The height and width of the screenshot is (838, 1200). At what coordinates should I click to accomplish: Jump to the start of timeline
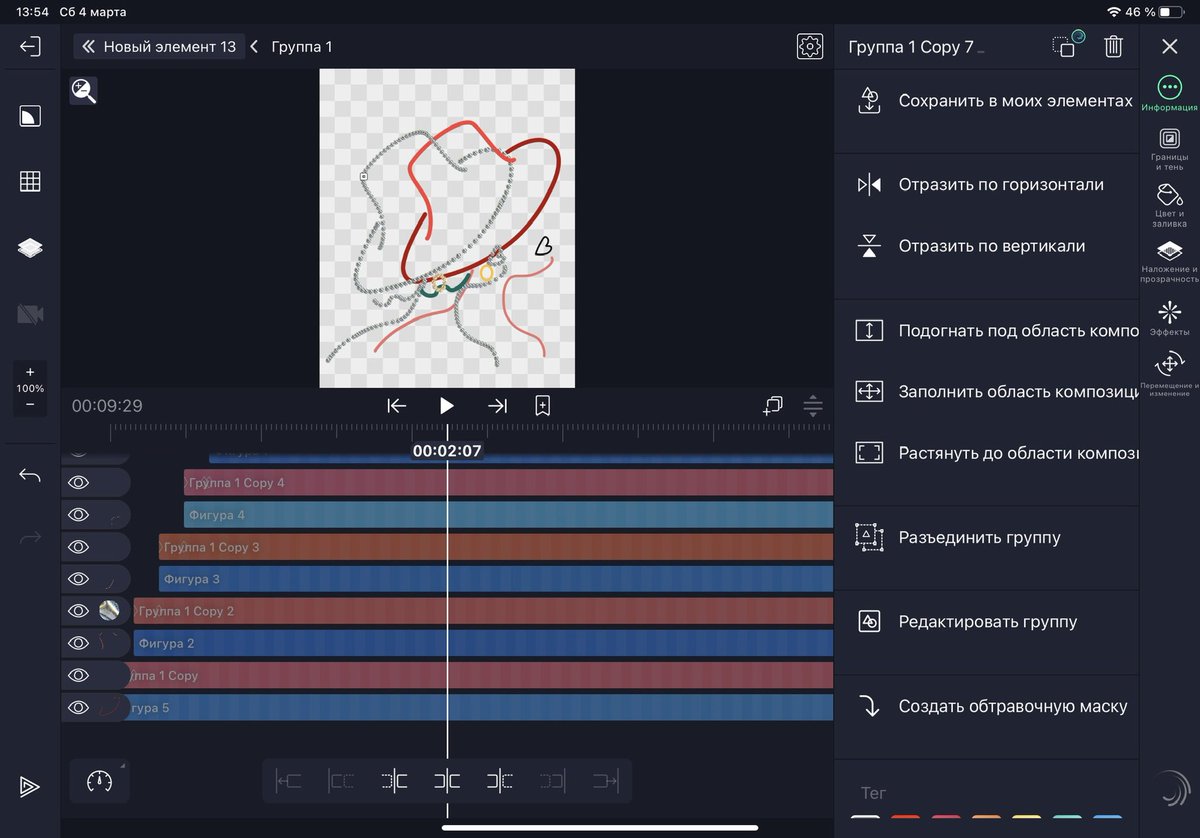point(397,405)
